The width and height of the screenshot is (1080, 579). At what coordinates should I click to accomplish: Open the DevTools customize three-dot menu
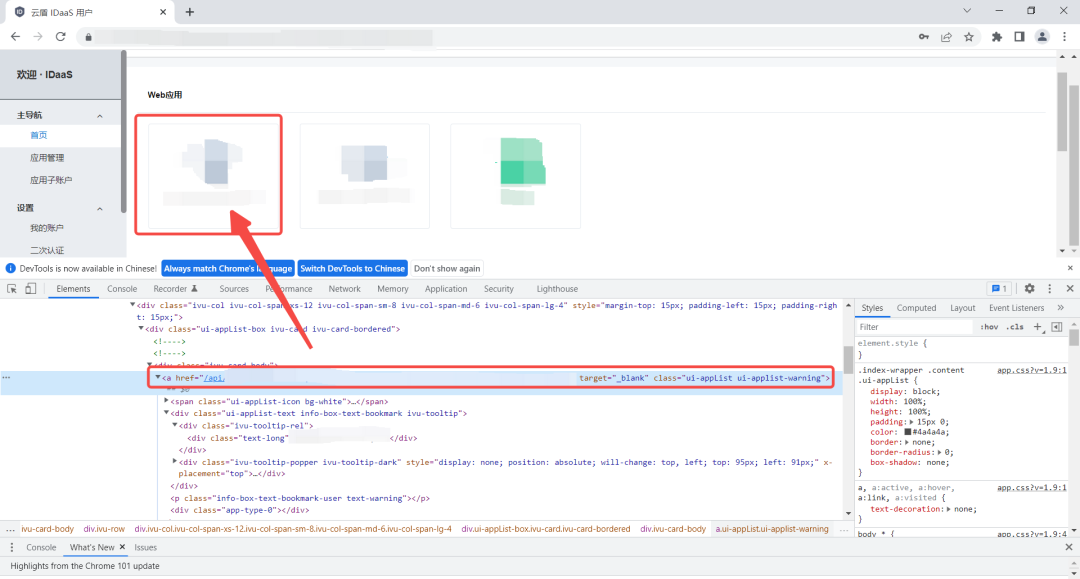pos(1050,289)
